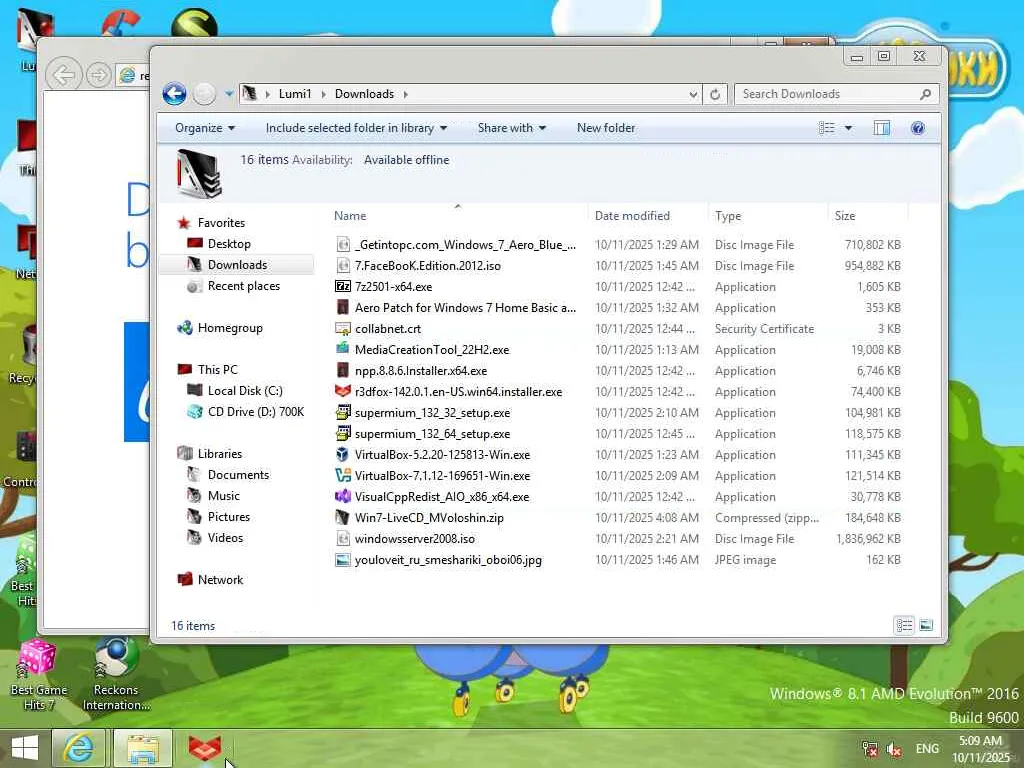Open the Organize menu
Image resolution: width=1024 pixels, height=768 pixels.
point(205,128)
